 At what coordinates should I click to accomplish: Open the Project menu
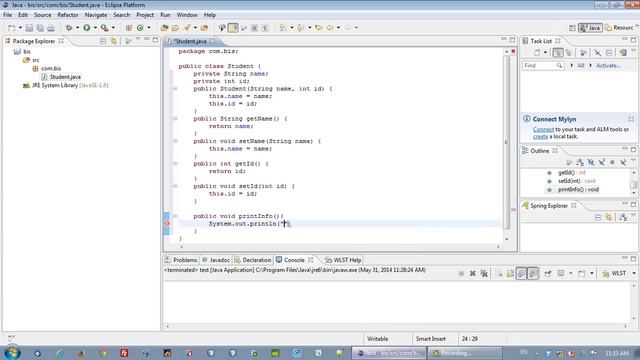145,15
